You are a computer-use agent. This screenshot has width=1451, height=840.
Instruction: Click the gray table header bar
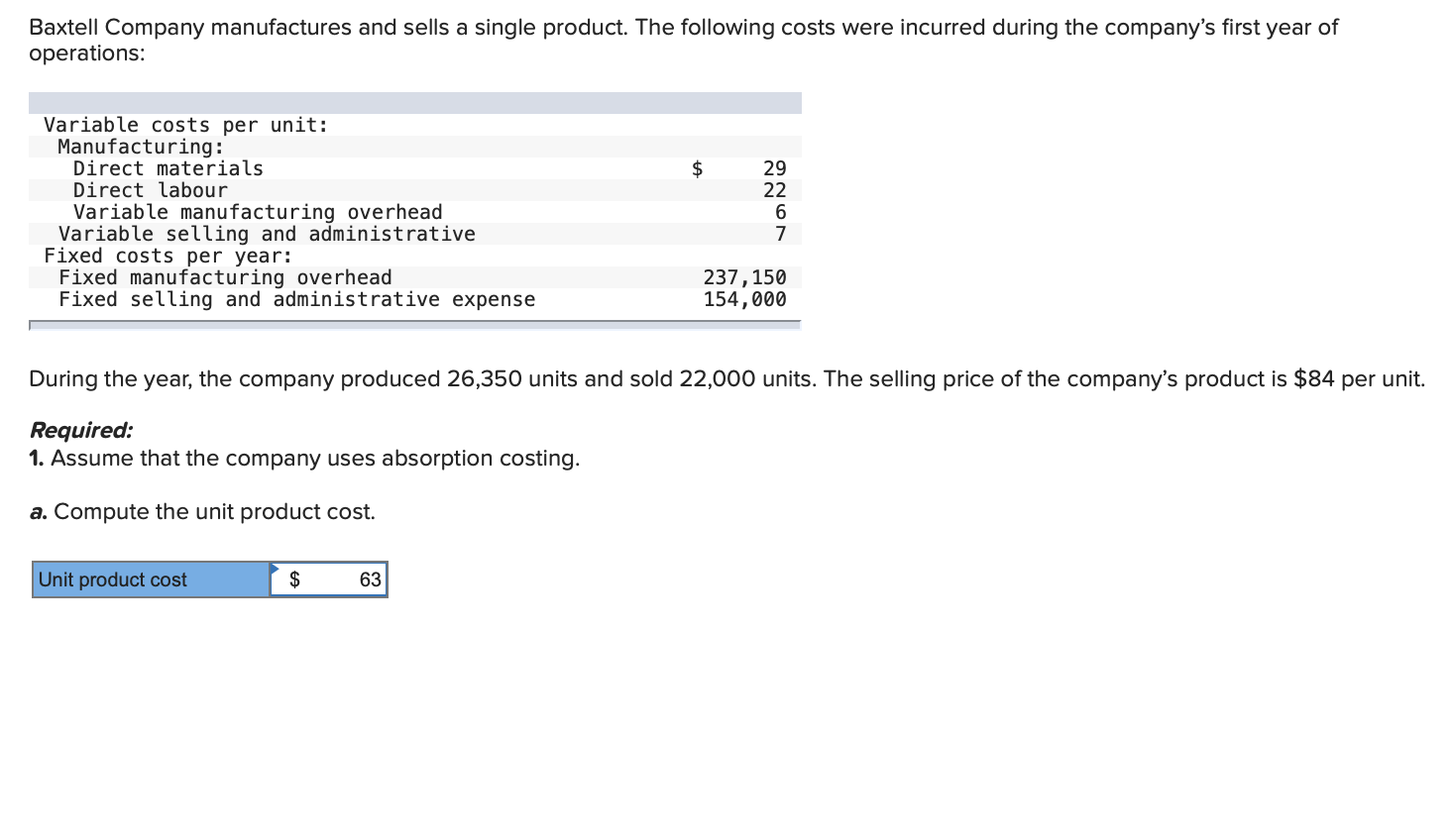point(414,103)
